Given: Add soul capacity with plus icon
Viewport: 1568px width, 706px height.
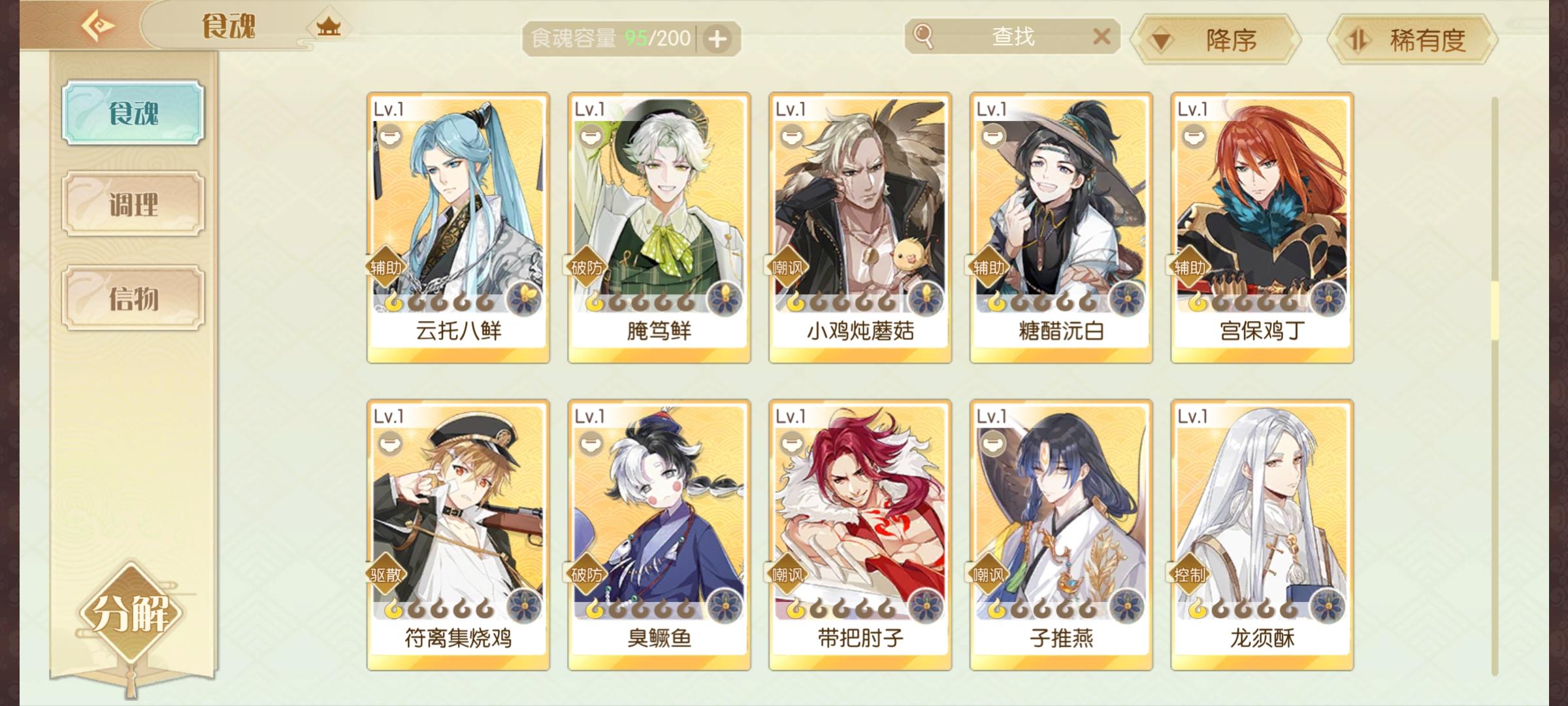Looking at the screenshot, I should [x=717, y=39].
